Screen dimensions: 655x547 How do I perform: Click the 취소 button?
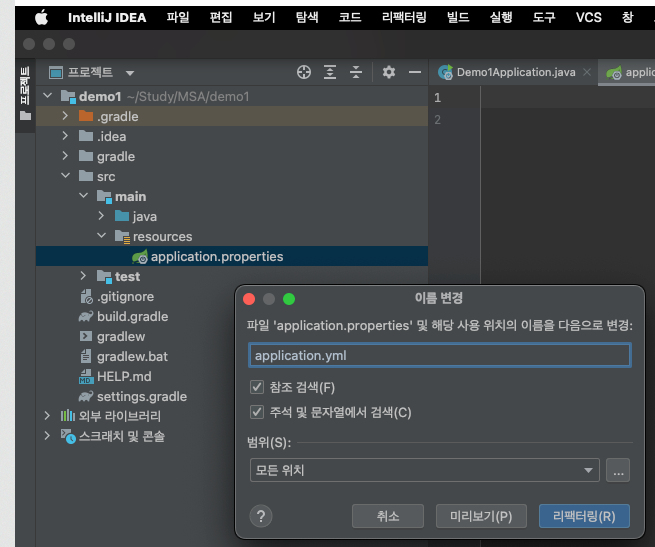[x=388, y=516]
